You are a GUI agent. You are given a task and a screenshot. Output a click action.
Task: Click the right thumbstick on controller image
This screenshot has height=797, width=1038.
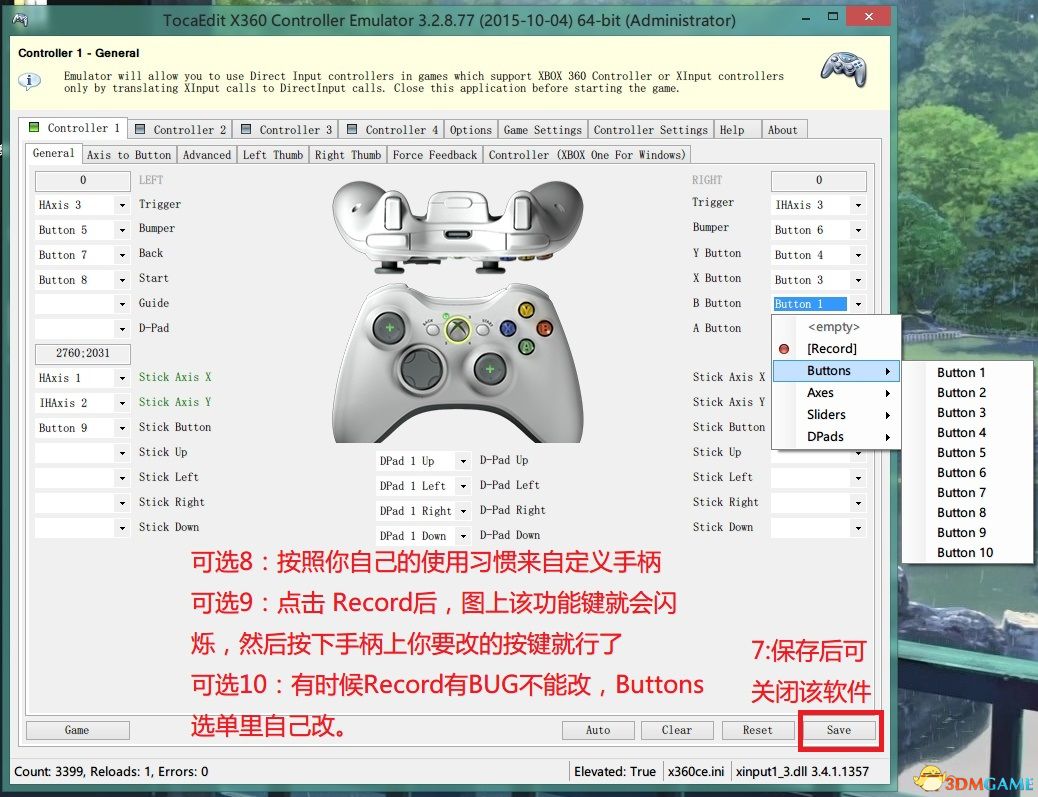pos(490,369)
